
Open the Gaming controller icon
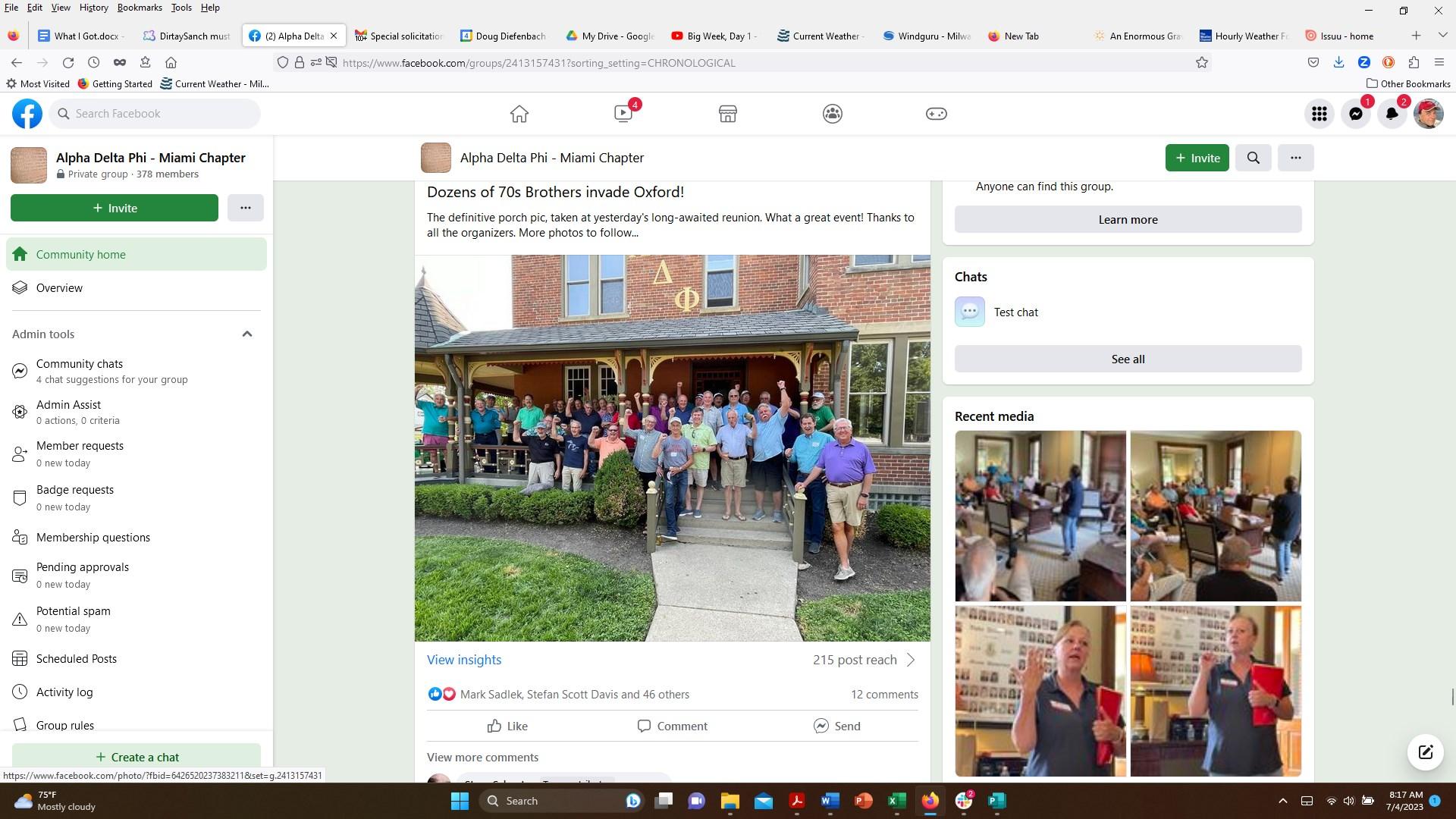(936, 114)
